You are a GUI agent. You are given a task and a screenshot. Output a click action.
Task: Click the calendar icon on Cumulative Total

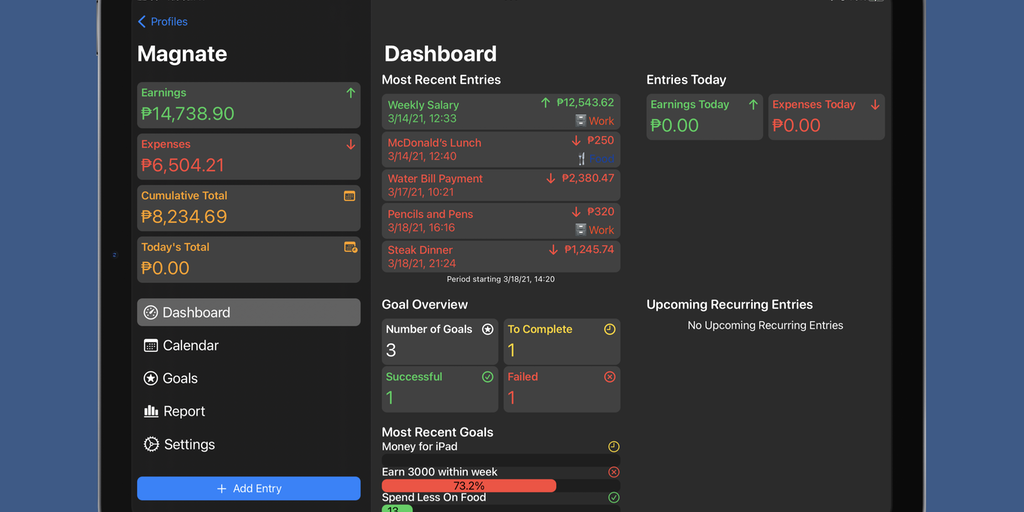pos(350,196)
